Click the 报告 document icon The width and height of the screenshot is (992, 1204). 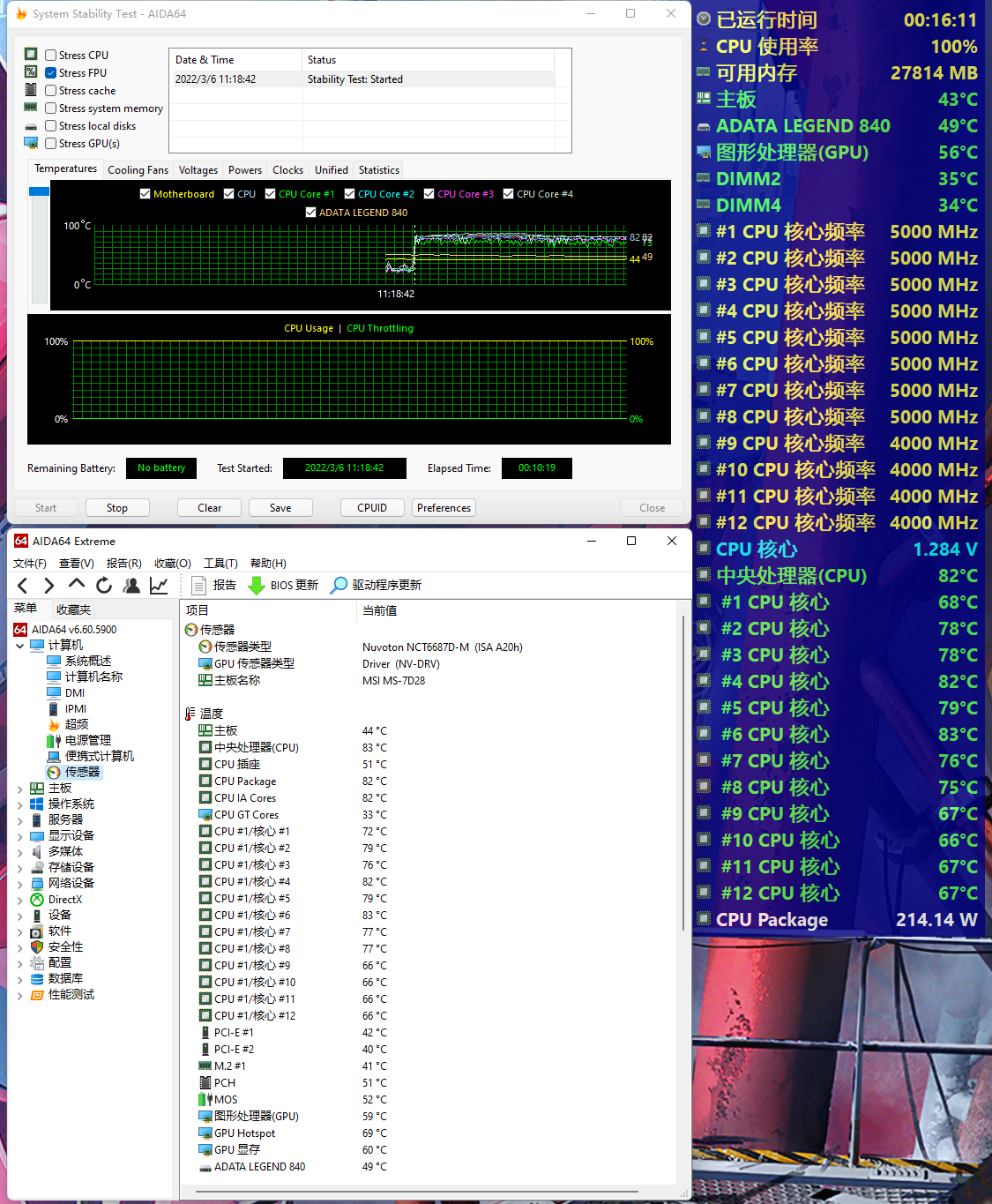(x=199, y=586)
